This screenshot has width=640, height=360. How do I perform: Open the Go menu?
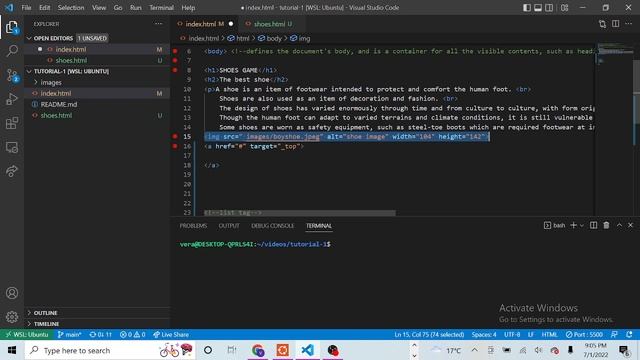tap(118, 8)
